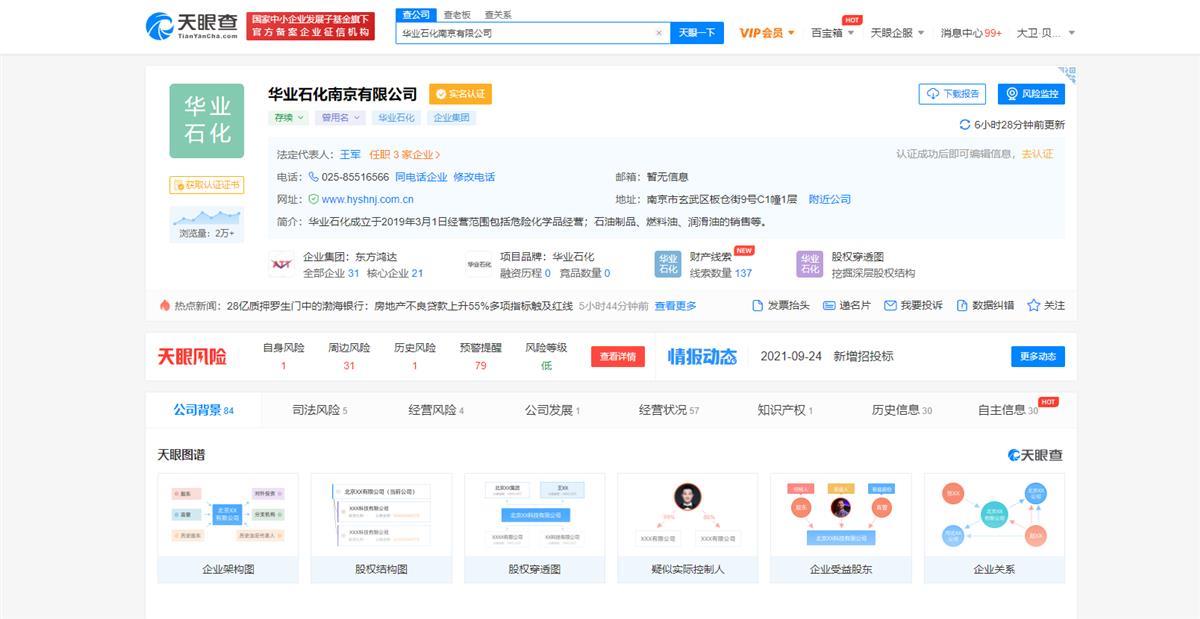
Task: Click the 下载报告 button
Action: click(952, 94)
